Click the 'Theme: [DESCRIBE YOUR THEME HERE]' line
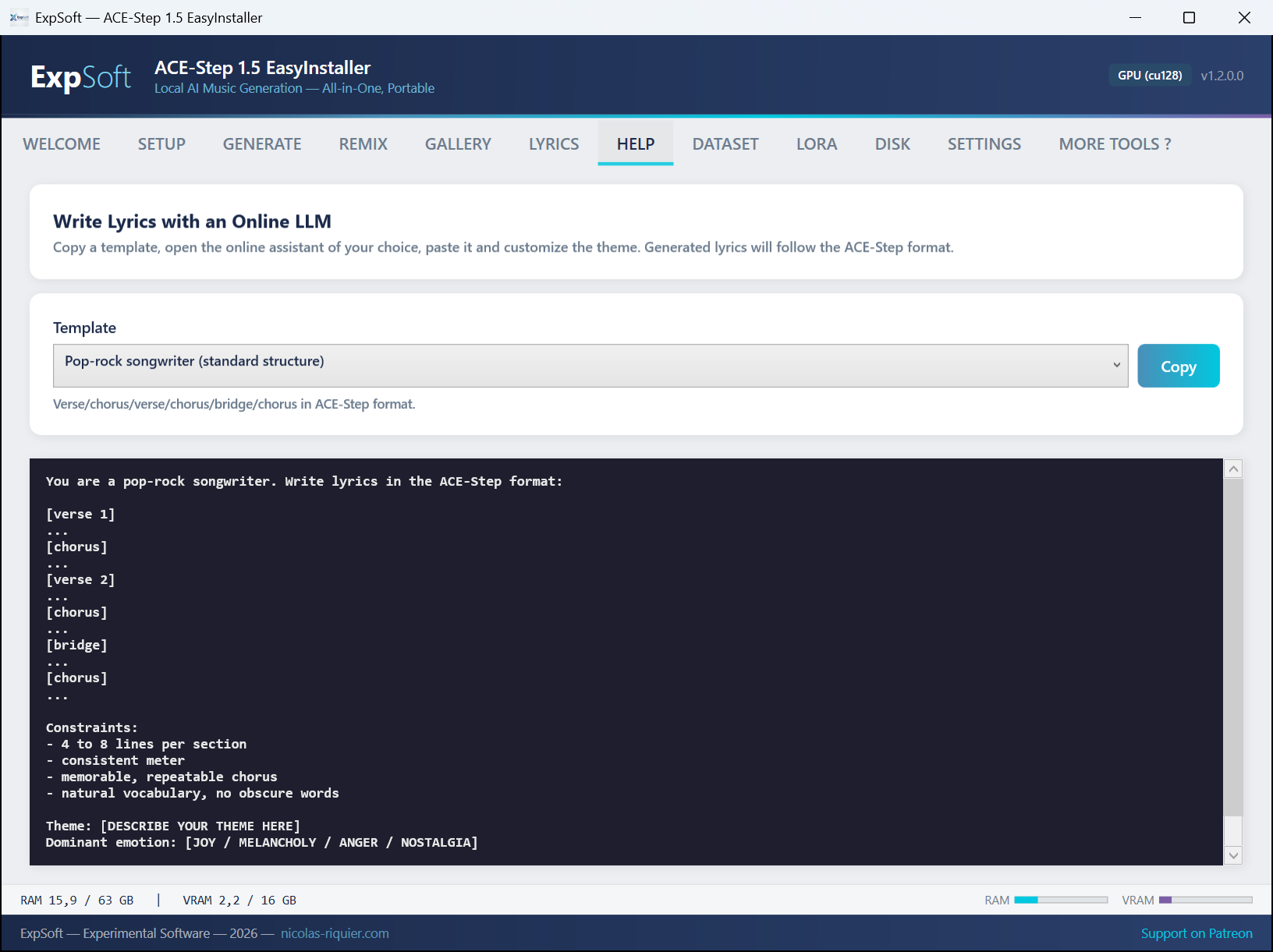Image resolution: width=1273 pixels, height=952 pixels. point(173,826)
